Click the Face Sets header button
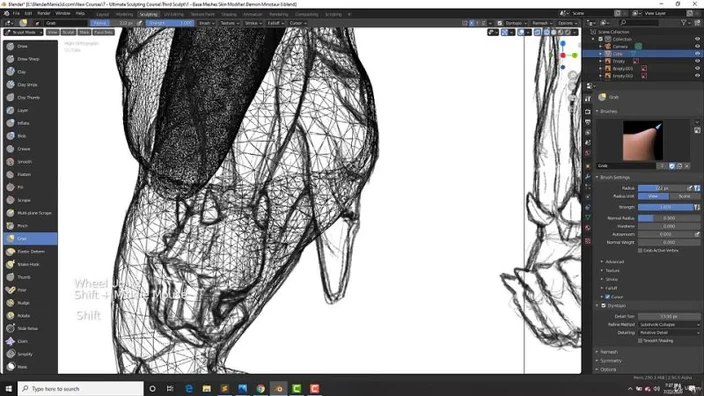 (103, 32)
